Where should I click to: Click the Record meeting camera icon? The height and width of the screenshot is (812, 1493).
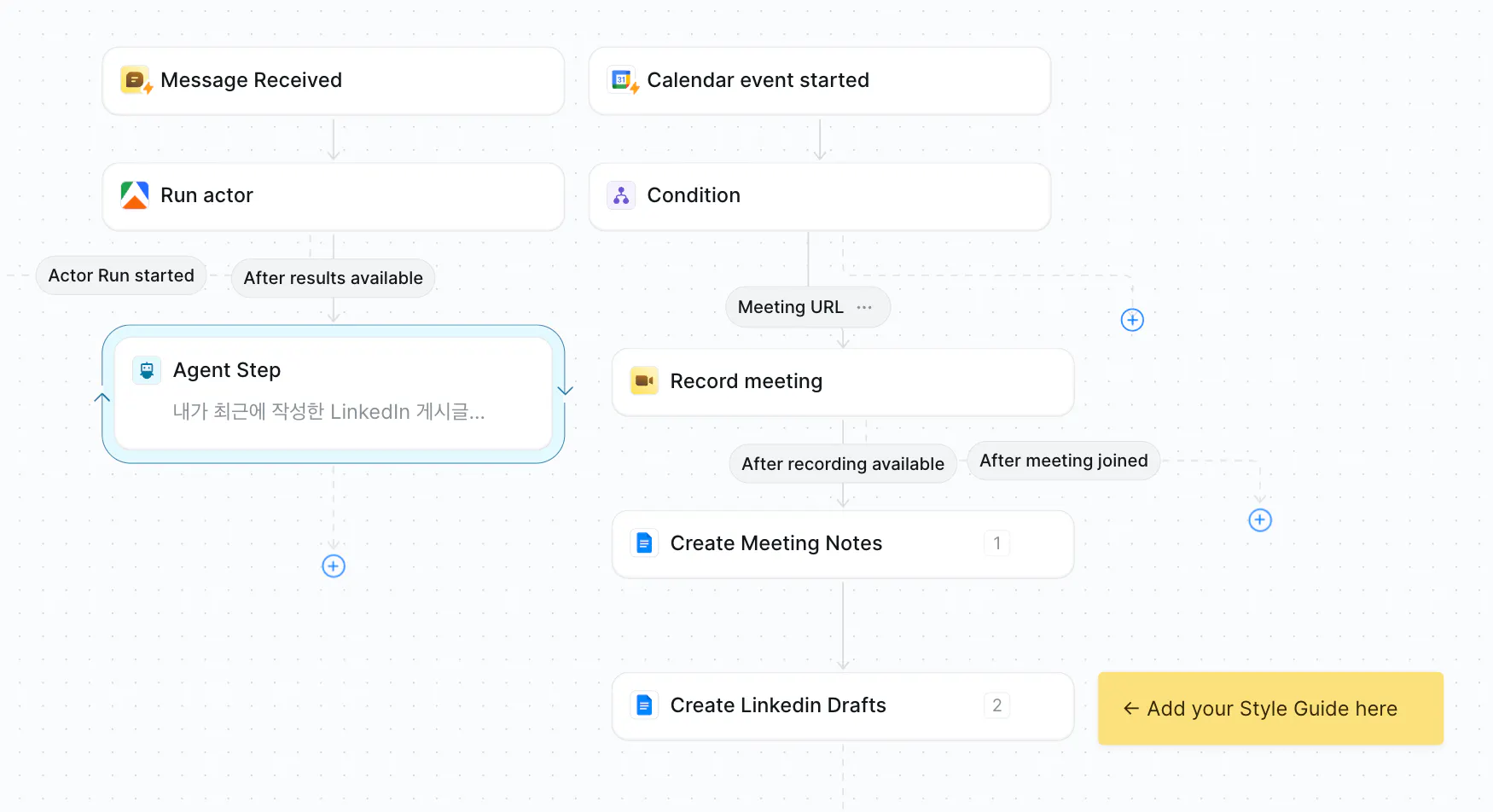pos(644,381)
